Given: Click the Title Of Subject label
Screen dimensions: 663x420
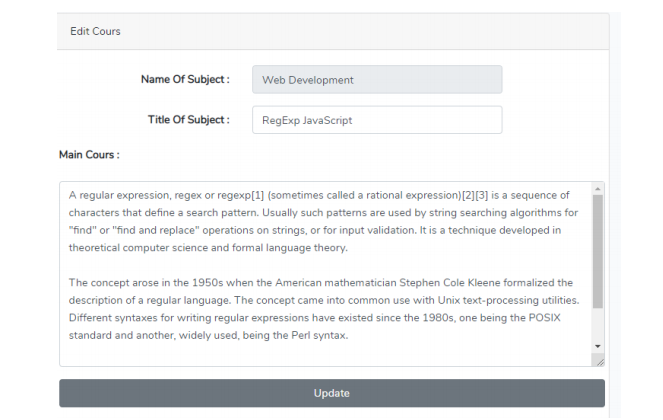Looking at the screenshot, I should point(189,120).
